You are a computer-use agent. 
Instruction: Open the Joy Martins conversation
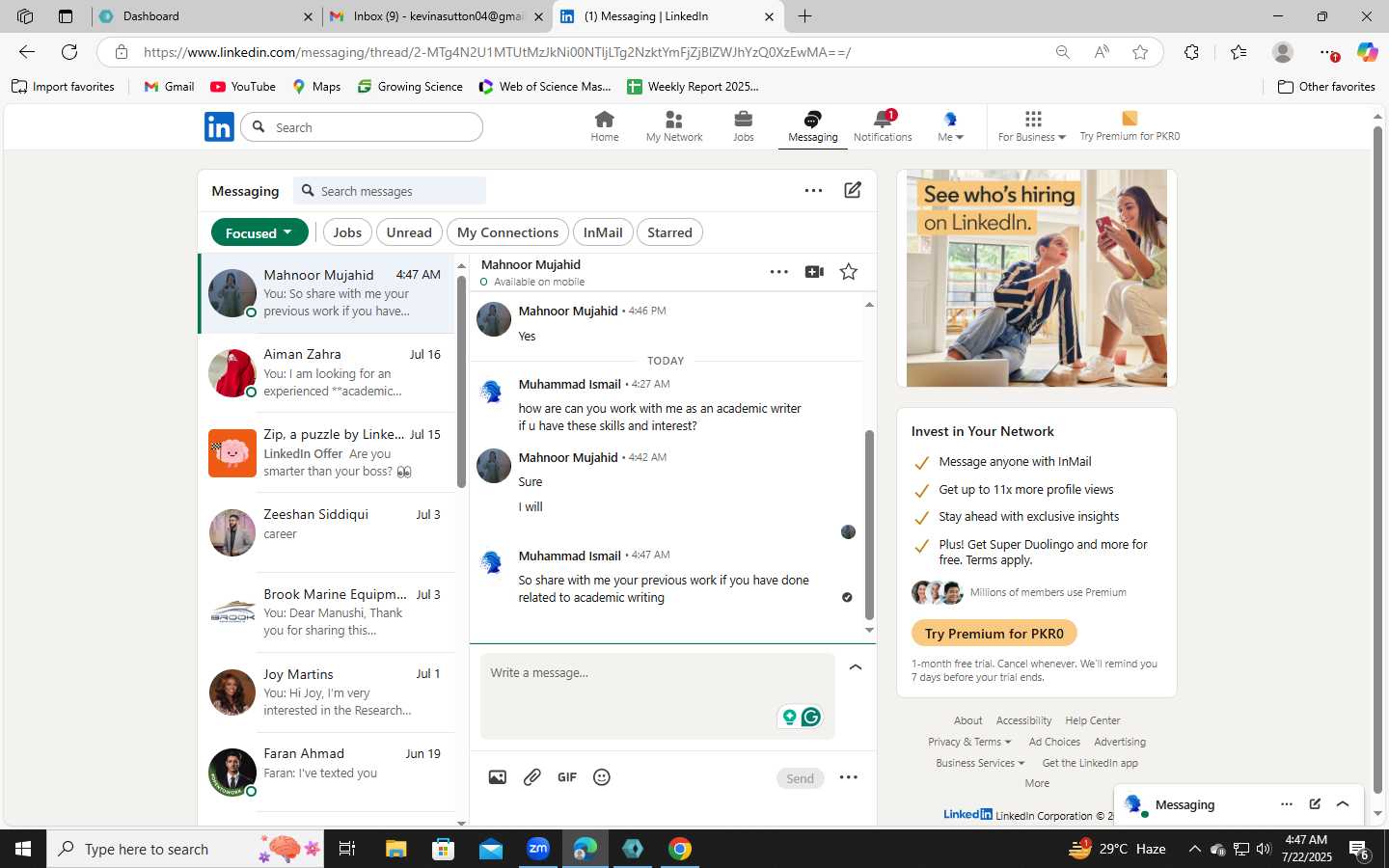click(x=327, y=692)
